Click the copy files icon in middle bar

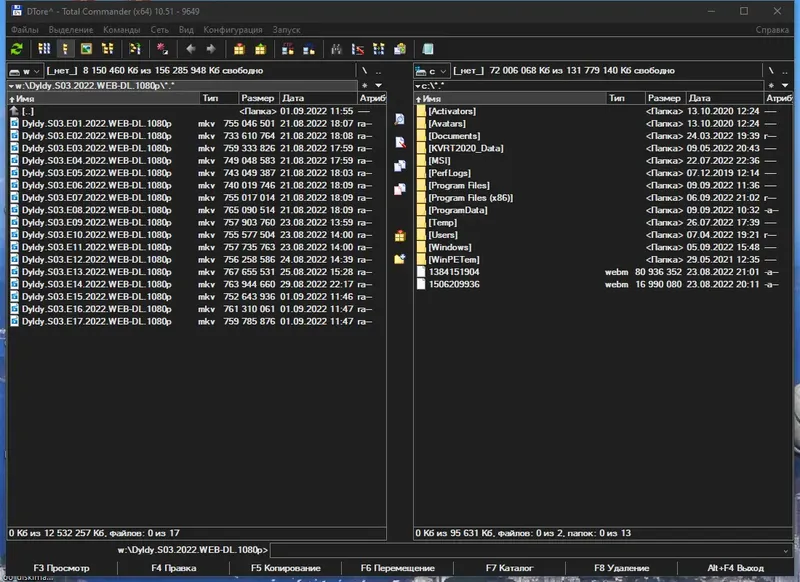point(400,166)
